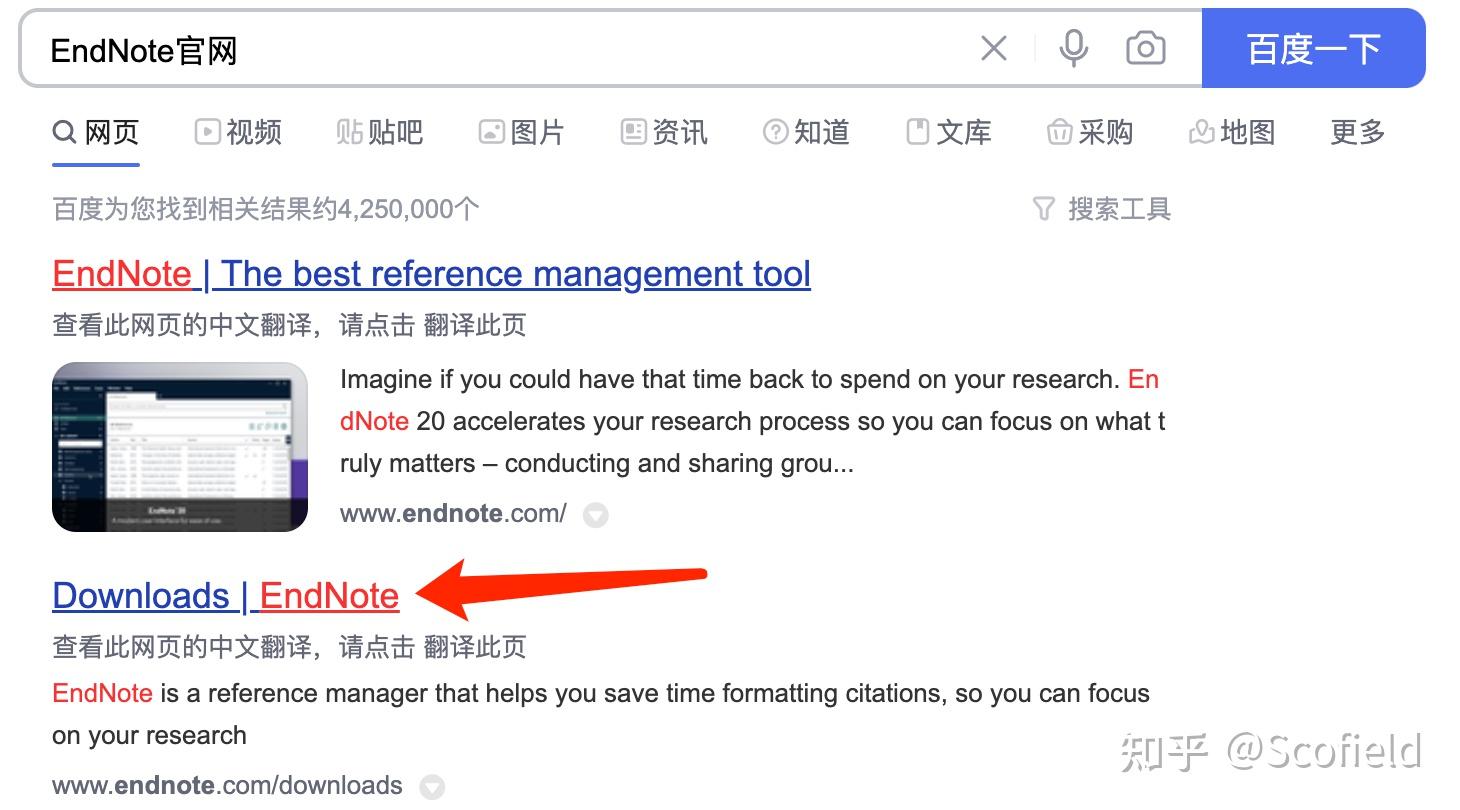
Task: Click the 百度一下 search button
Action: pyautogui.click(x=1313, y=48)
